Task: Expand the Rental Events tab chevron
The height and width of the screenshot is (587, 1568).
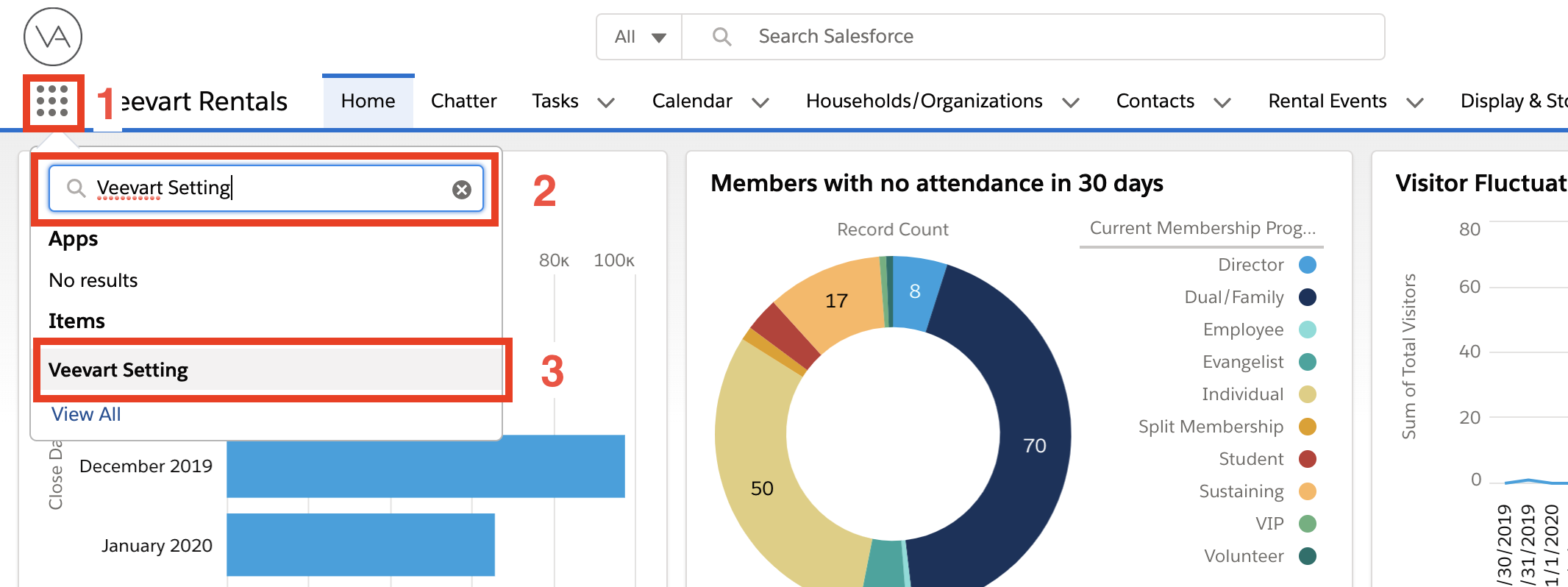Action: point(1415,102)
